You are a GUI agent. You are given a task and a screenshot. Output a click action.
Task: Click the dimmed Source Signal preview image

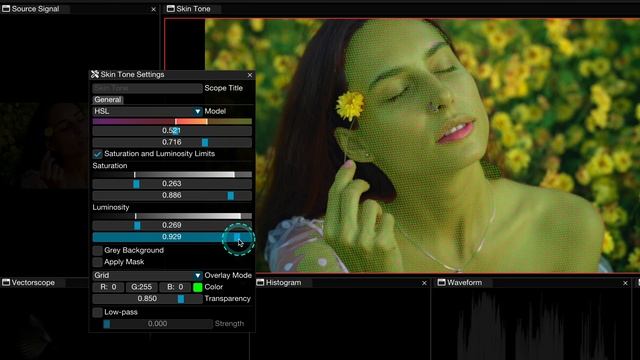pyautogui.click(x=43, y=146)
